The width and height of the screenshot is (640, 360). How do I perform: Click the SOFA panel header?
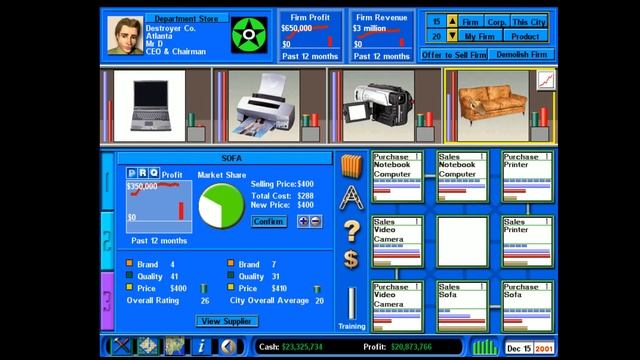(225, 158)
